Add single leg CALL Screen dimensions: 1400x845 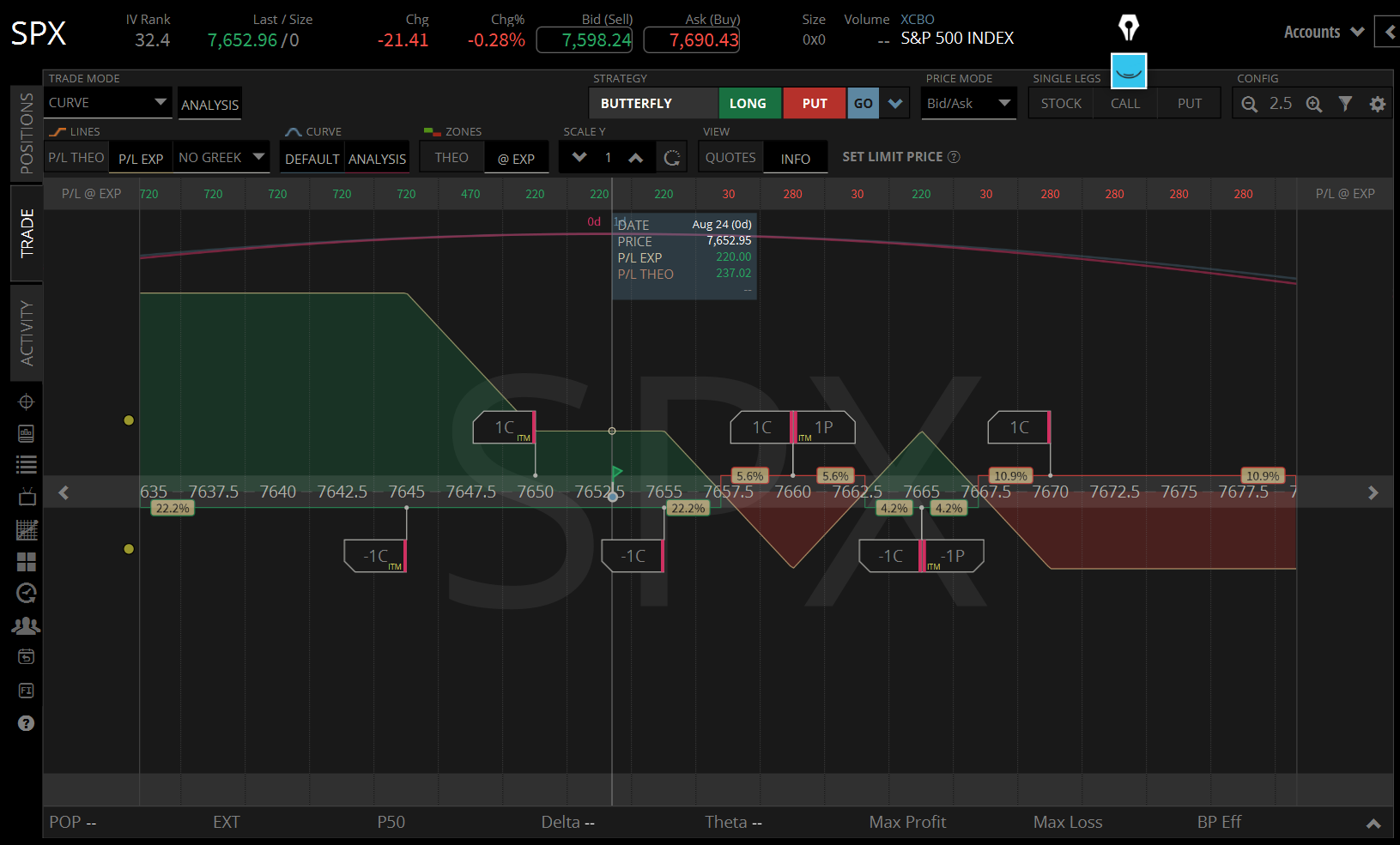coord(1125,104)
